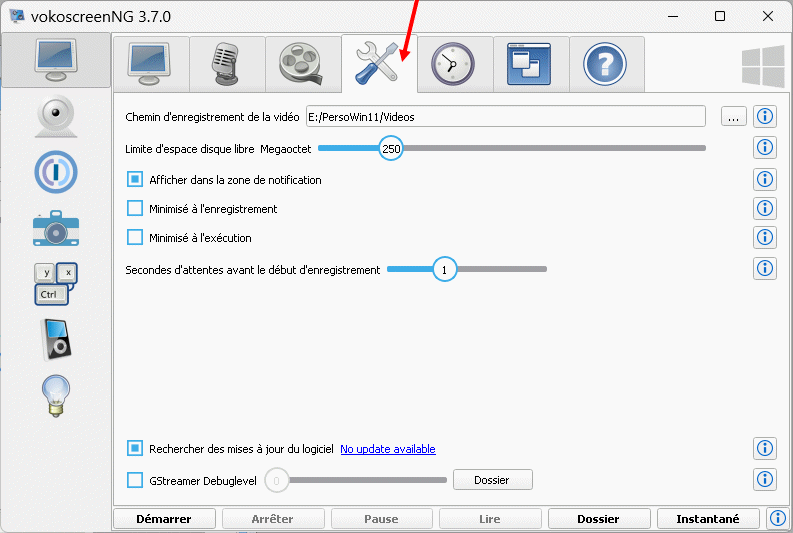The image size is (793, 533).
Task: Open the question mark help tab
Action: 605,64
